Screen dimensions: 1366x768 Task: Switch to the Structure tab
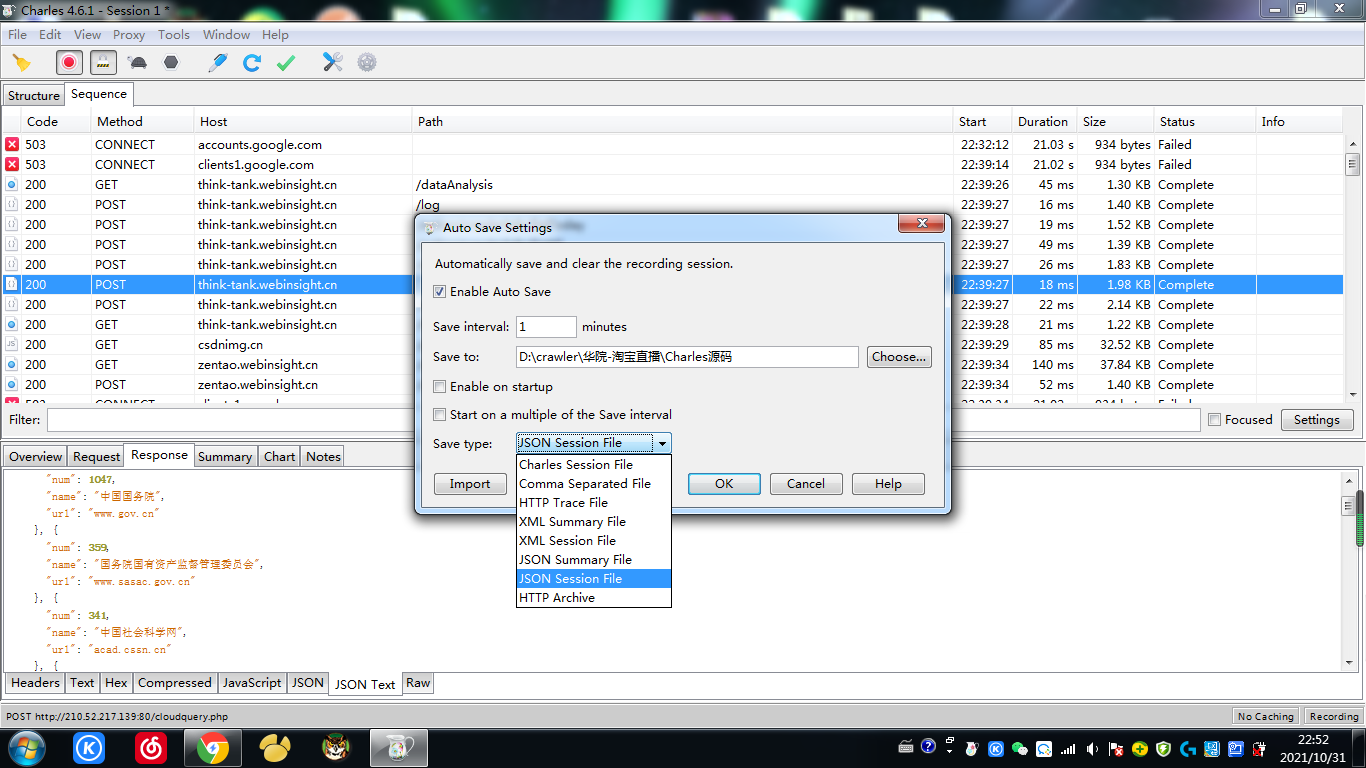pyautogui.click(x=34, y=96)
